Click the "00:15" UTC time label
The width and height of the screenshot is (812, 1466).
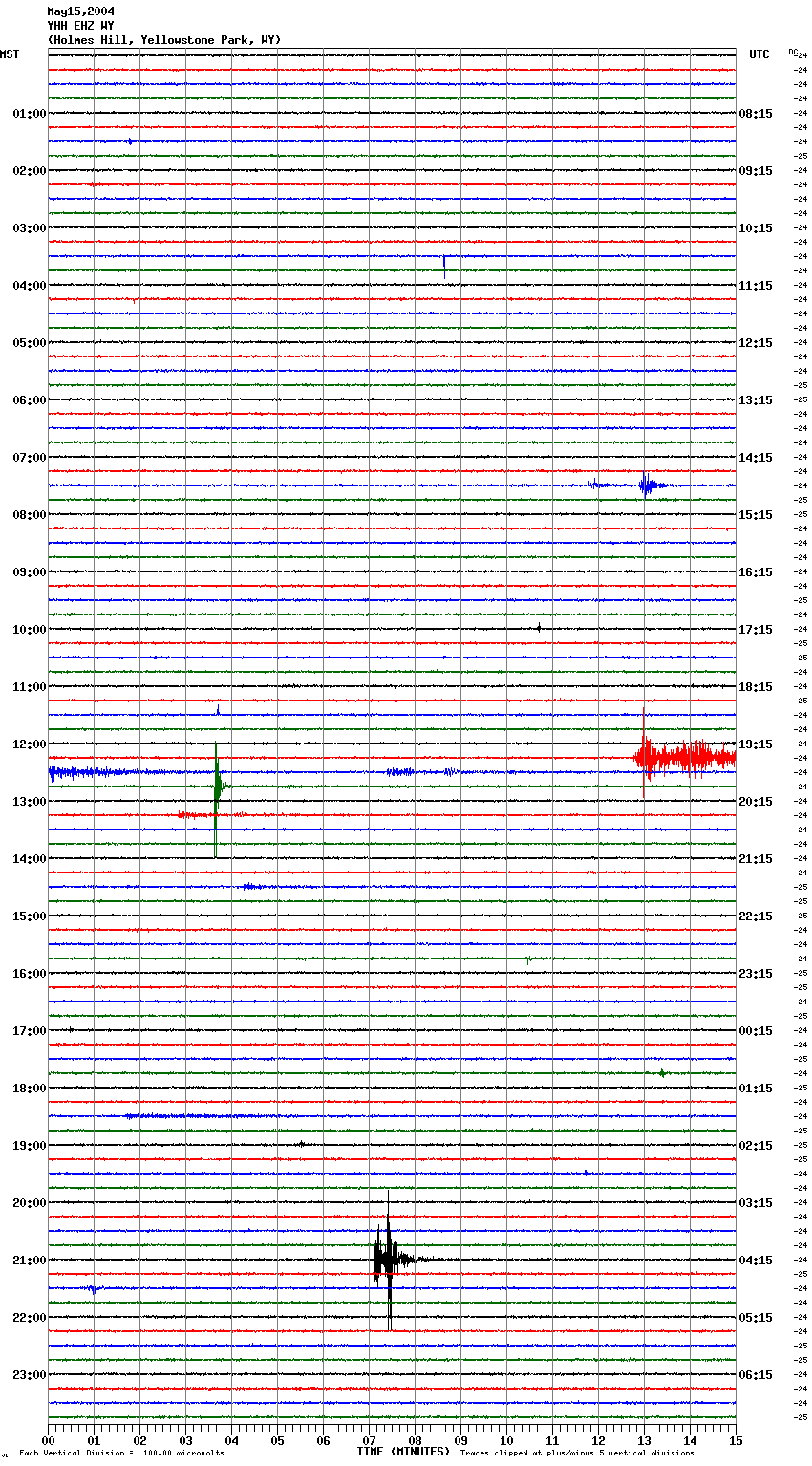[756, 1031]
